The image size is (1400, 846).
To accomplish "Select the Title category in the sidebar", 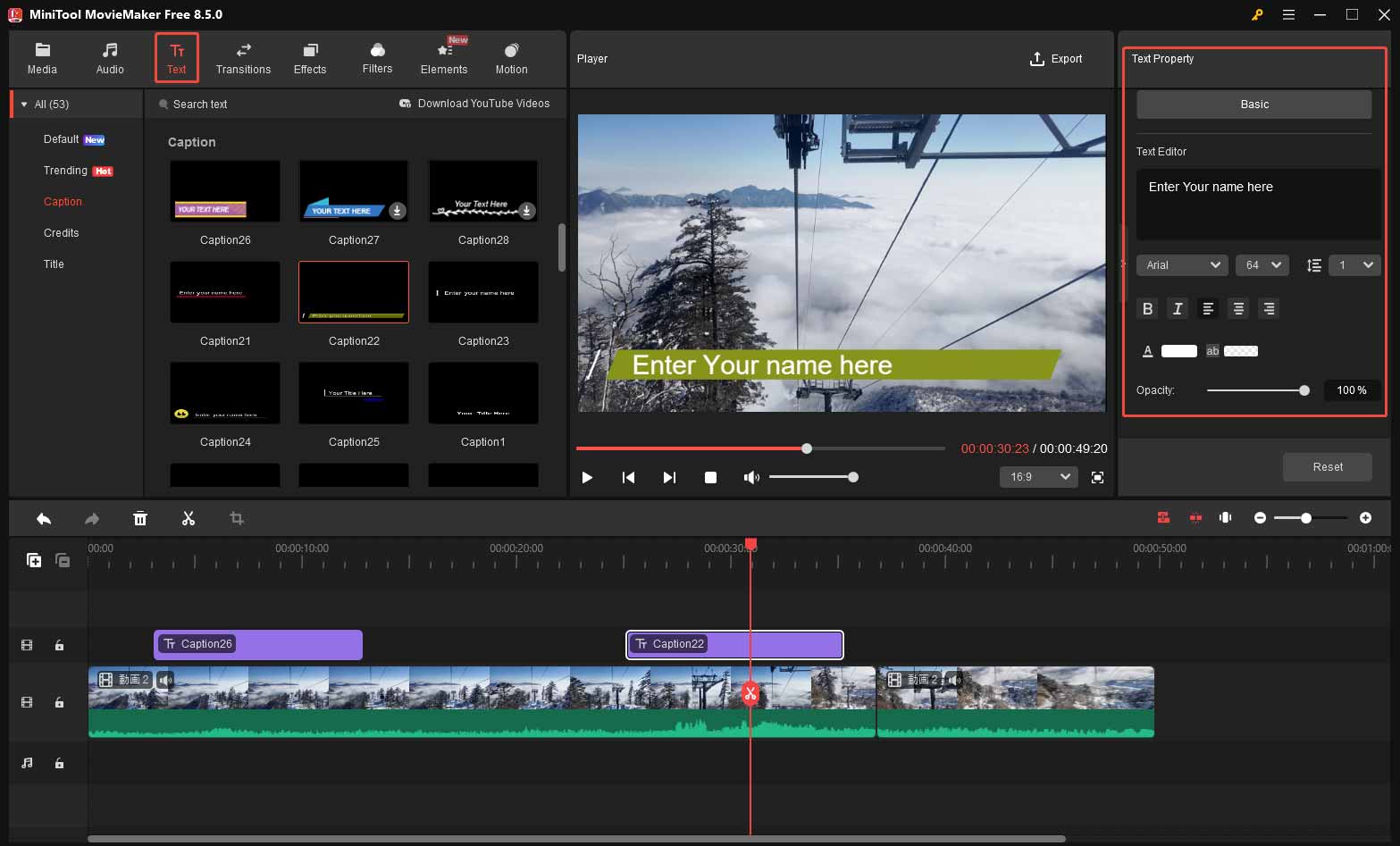I will tap(54, 264).
